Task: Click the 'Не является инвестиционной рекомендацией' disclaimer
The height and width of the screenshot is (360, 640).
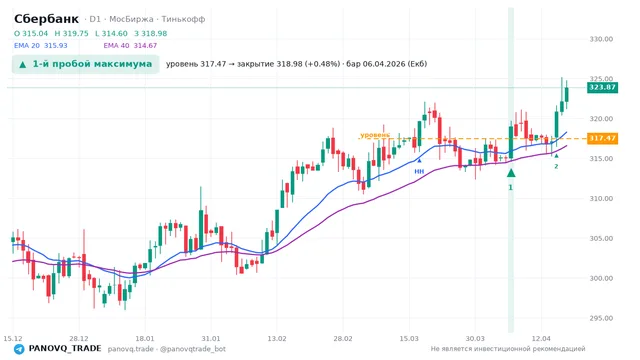Action: coord(508,349)
